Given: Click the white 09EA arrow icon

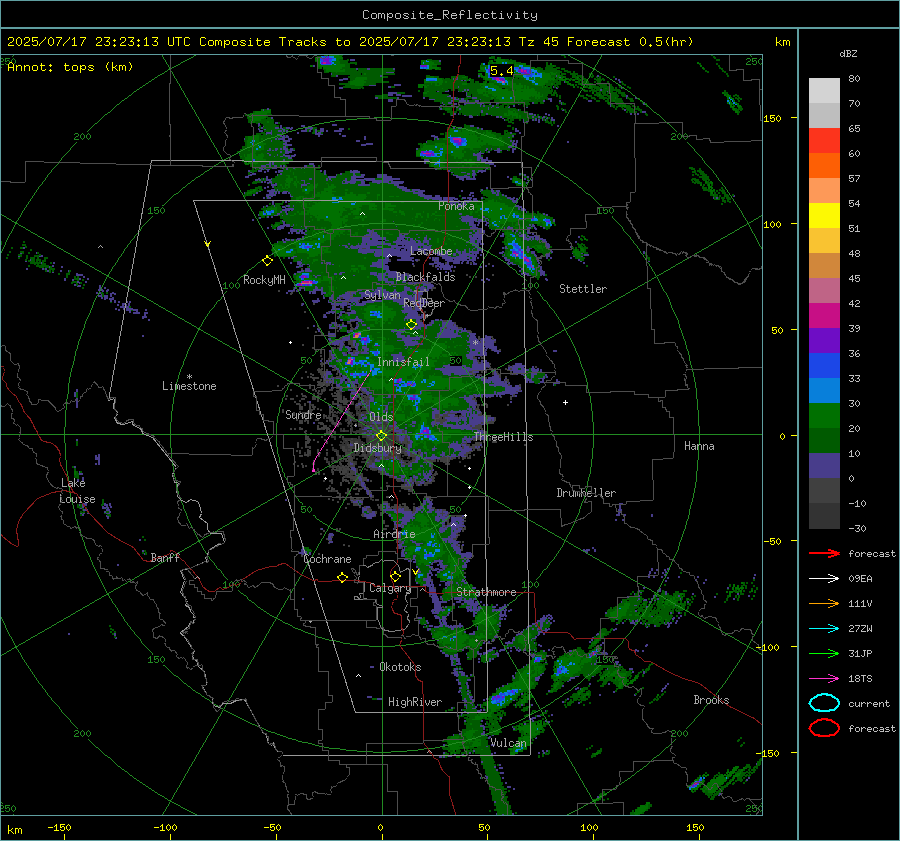Looking at the screenshot, I should tap(824, 579).
